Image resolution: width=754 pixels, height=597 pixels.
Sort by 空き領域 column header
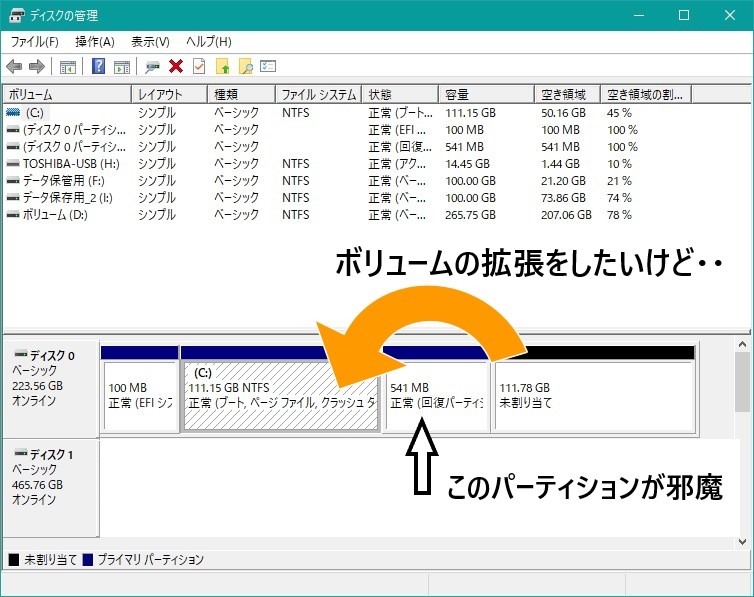(567, 94)
